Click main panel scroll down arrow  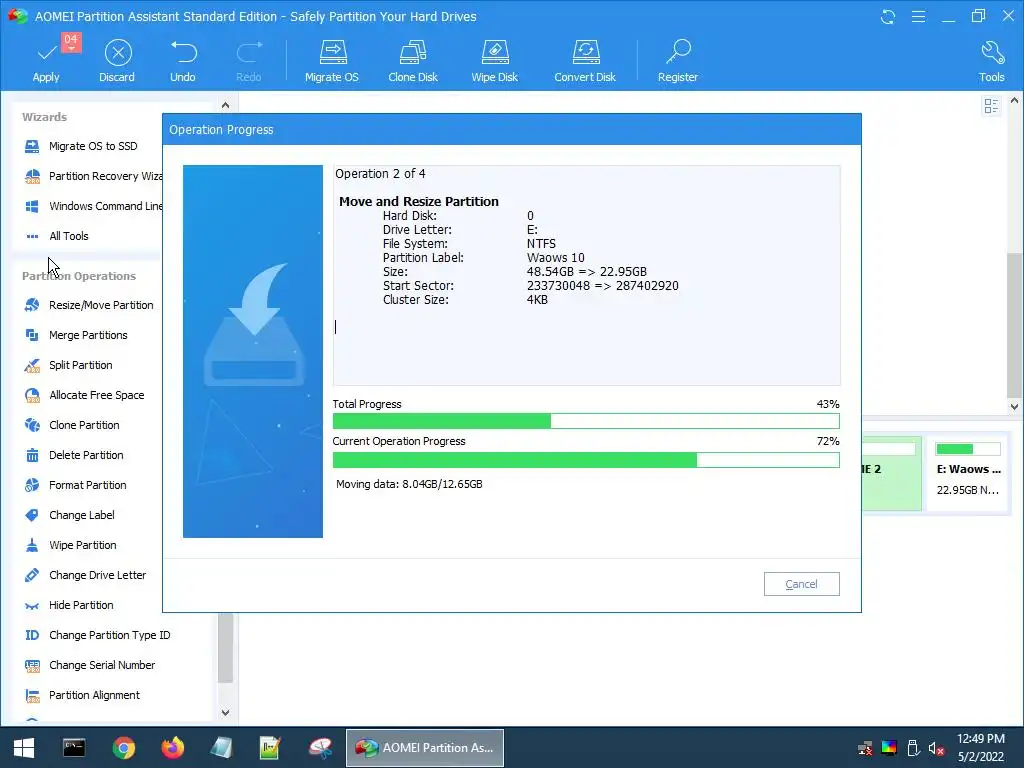pos(1014,406)
